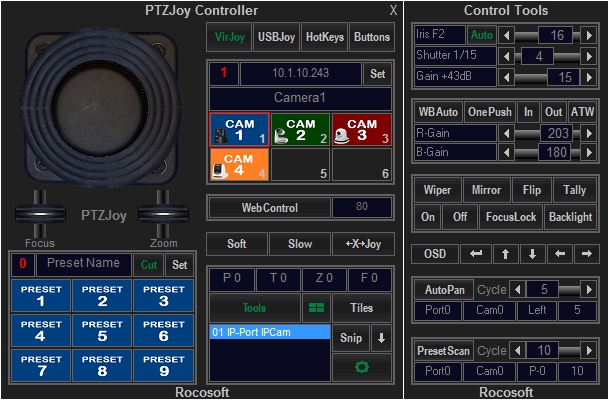Click the green grid layout icon
This screenshot has height=400, width=609.
coord(316,308)
